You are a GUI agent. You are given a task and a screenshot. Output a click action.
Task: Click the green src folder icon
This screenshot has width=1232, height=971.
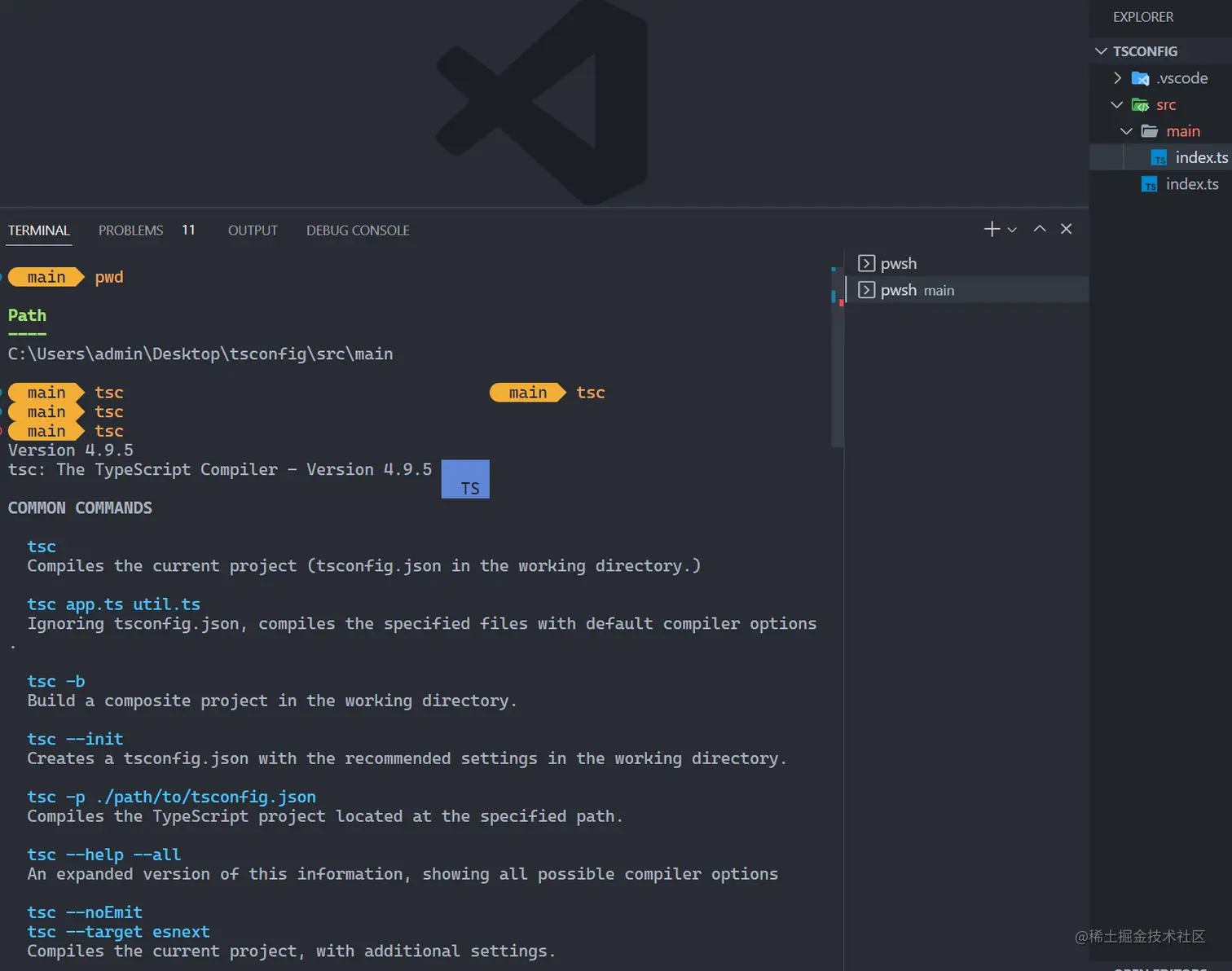click(1141, 105)
